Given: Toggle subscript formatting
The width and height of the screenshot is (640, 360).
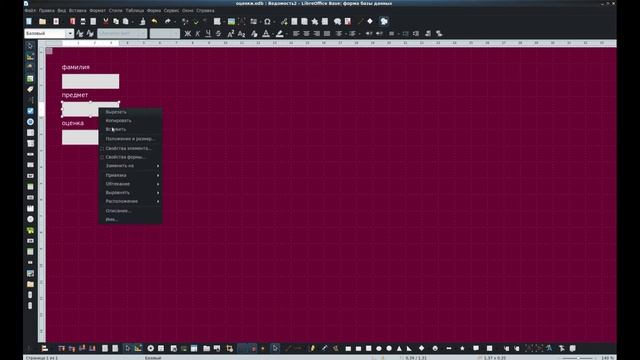Looking at the screenshot, I should 241,33.
